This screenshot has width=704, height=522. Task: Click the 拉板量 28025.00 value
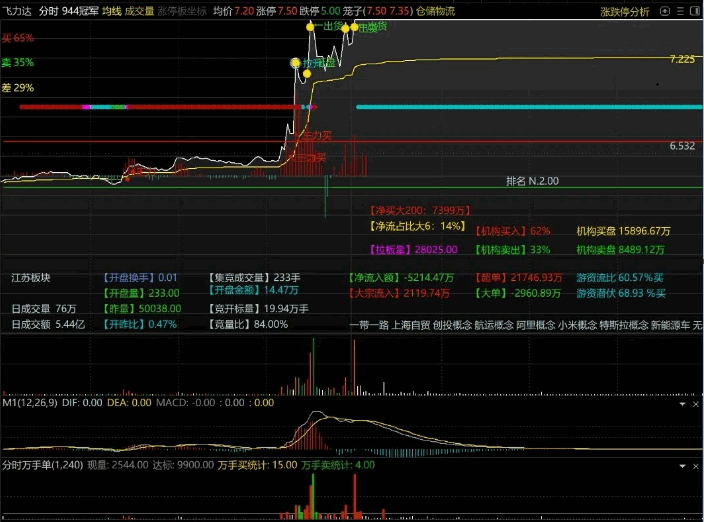[413, 249]
